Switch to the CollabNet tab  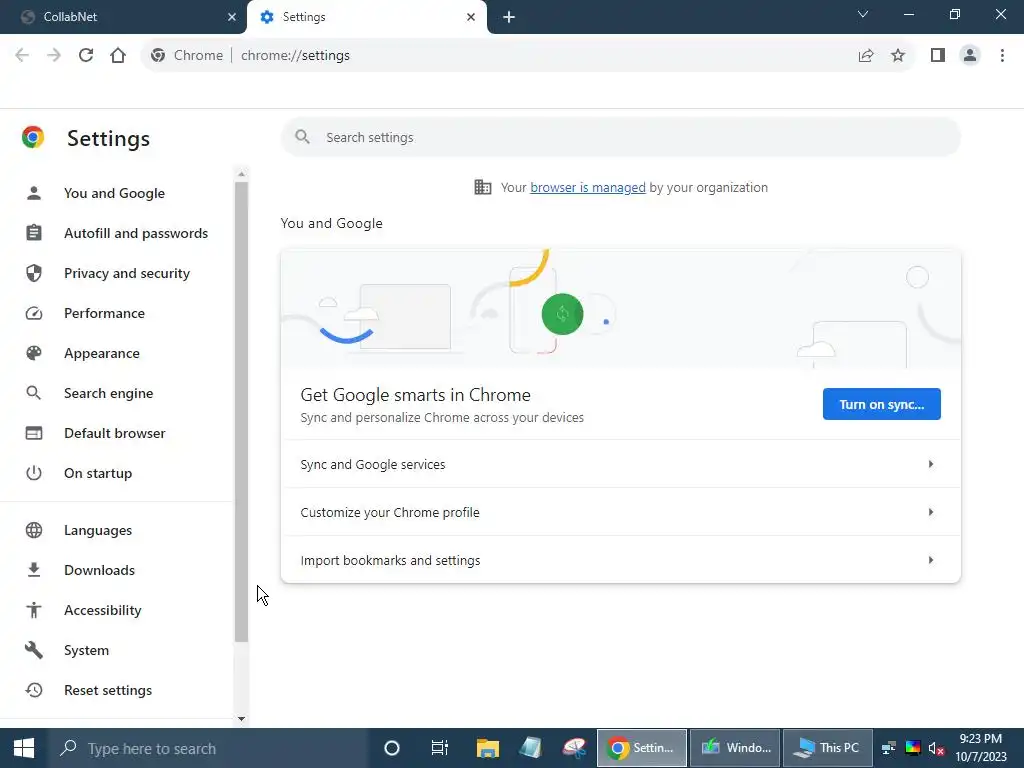click(x=123, y=17)
